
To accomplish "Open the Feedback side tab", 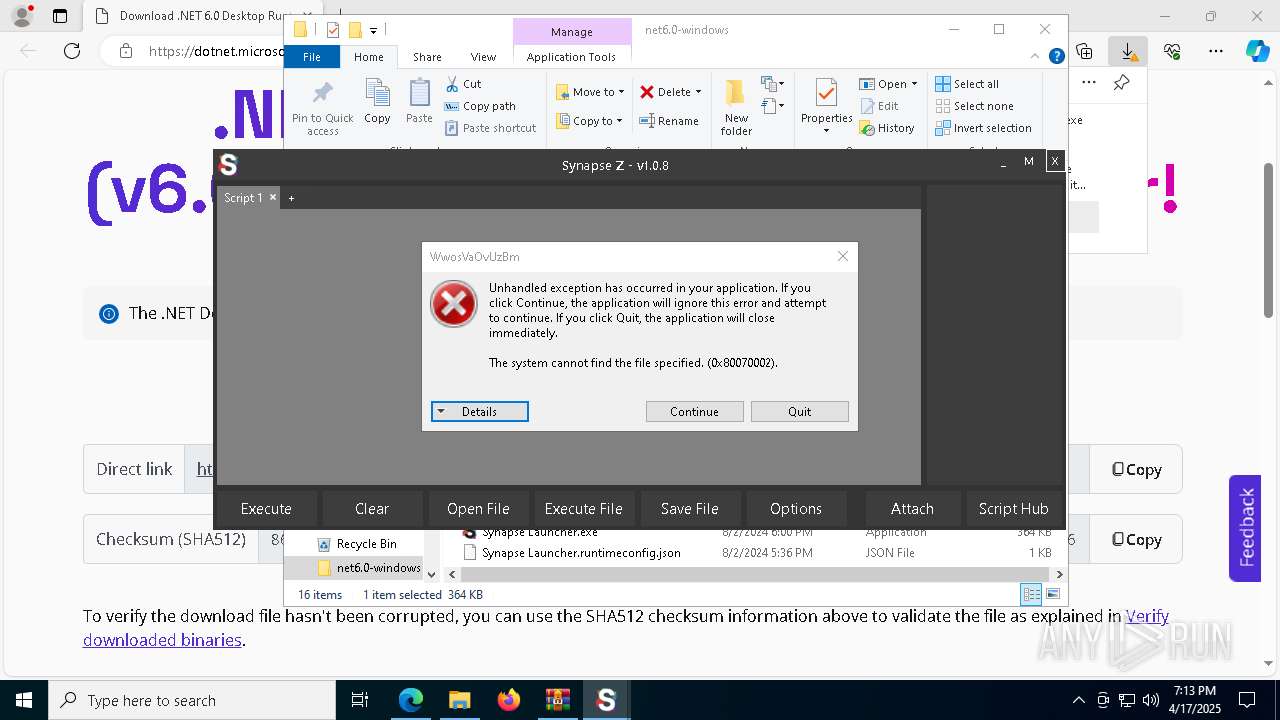I will pyautogui.click(x=1245, y=527).
